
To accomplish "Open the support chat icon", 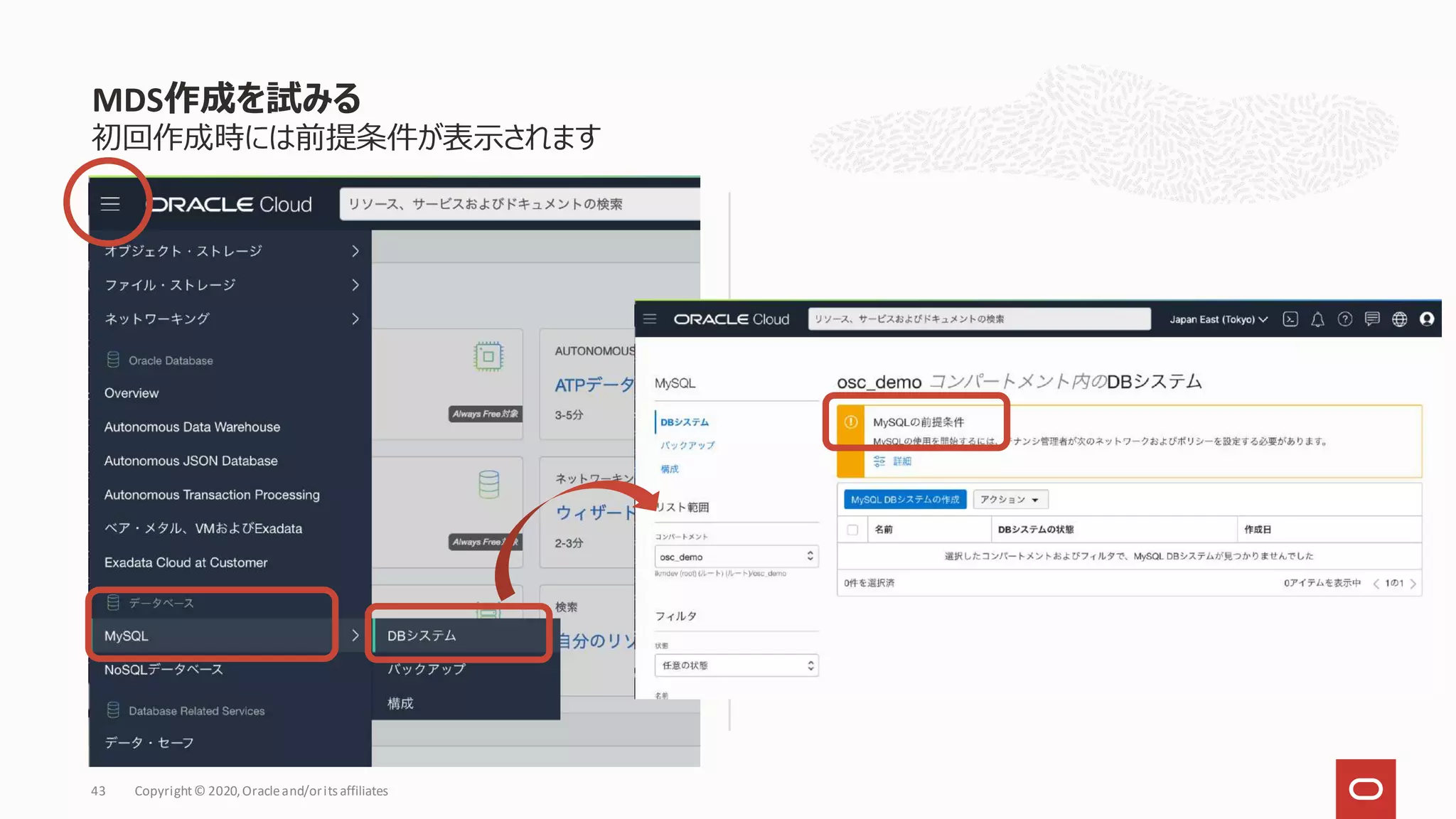I will [x=1372, y=319].
